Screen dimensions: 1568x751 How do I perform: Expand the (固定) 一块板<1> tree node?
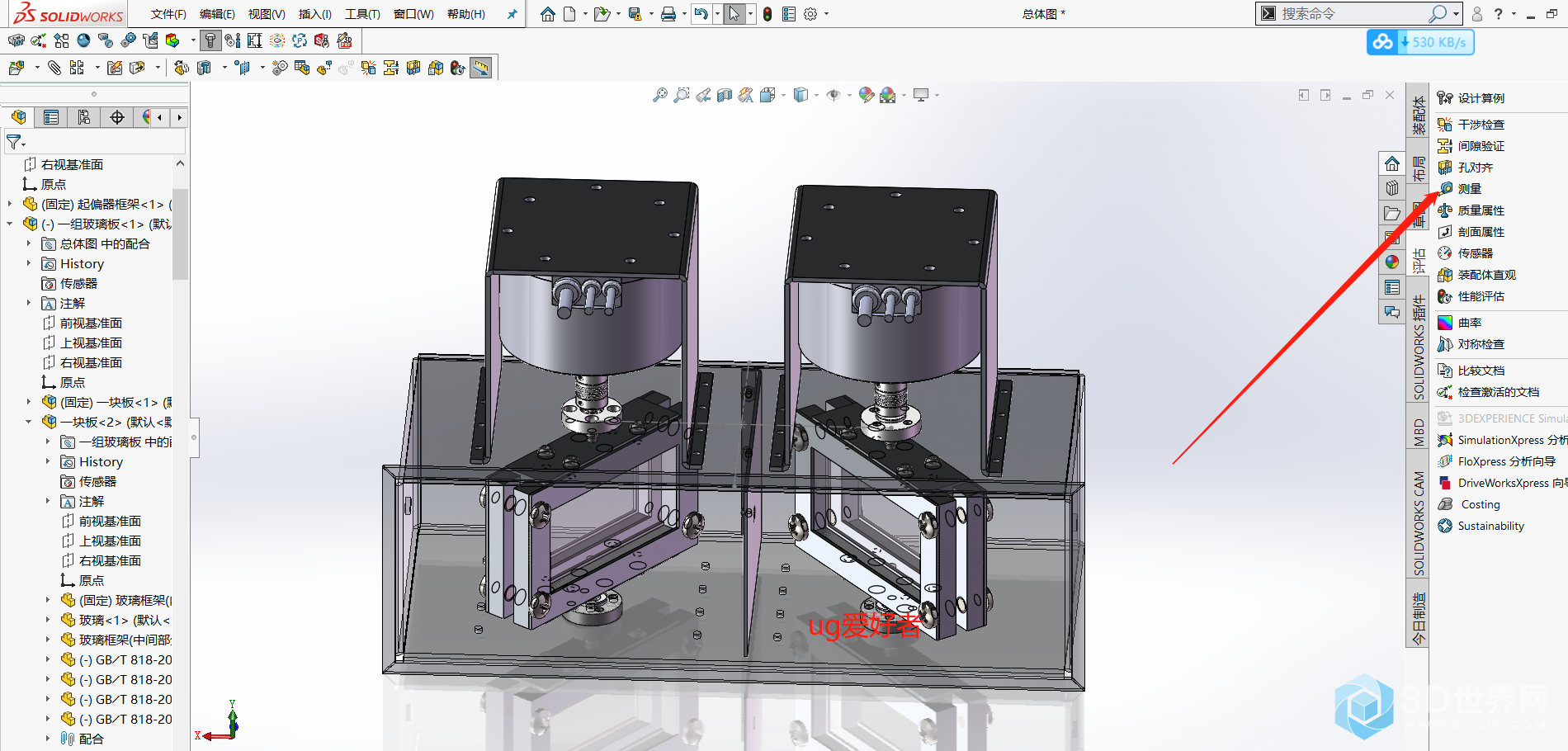[29, 402]
